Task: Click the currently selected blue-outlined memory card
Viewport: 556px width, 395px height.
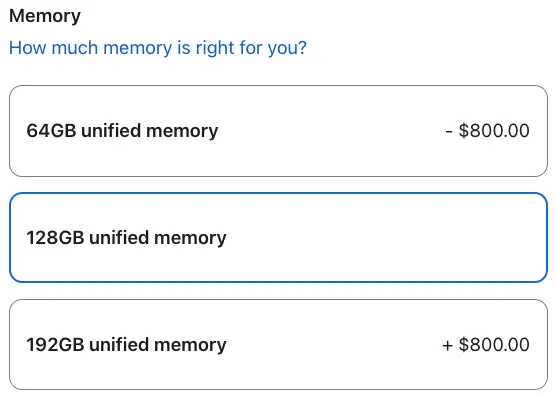Action: coord(278,238)
